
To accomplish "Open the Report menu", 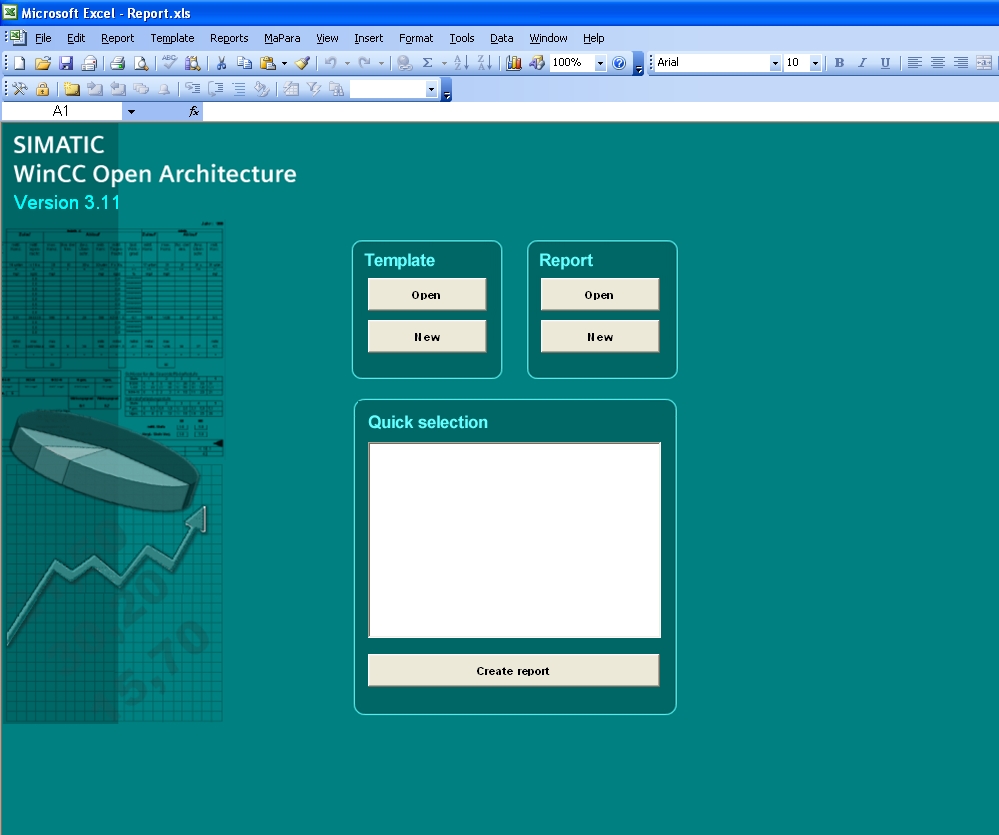I will click(117, 38).
